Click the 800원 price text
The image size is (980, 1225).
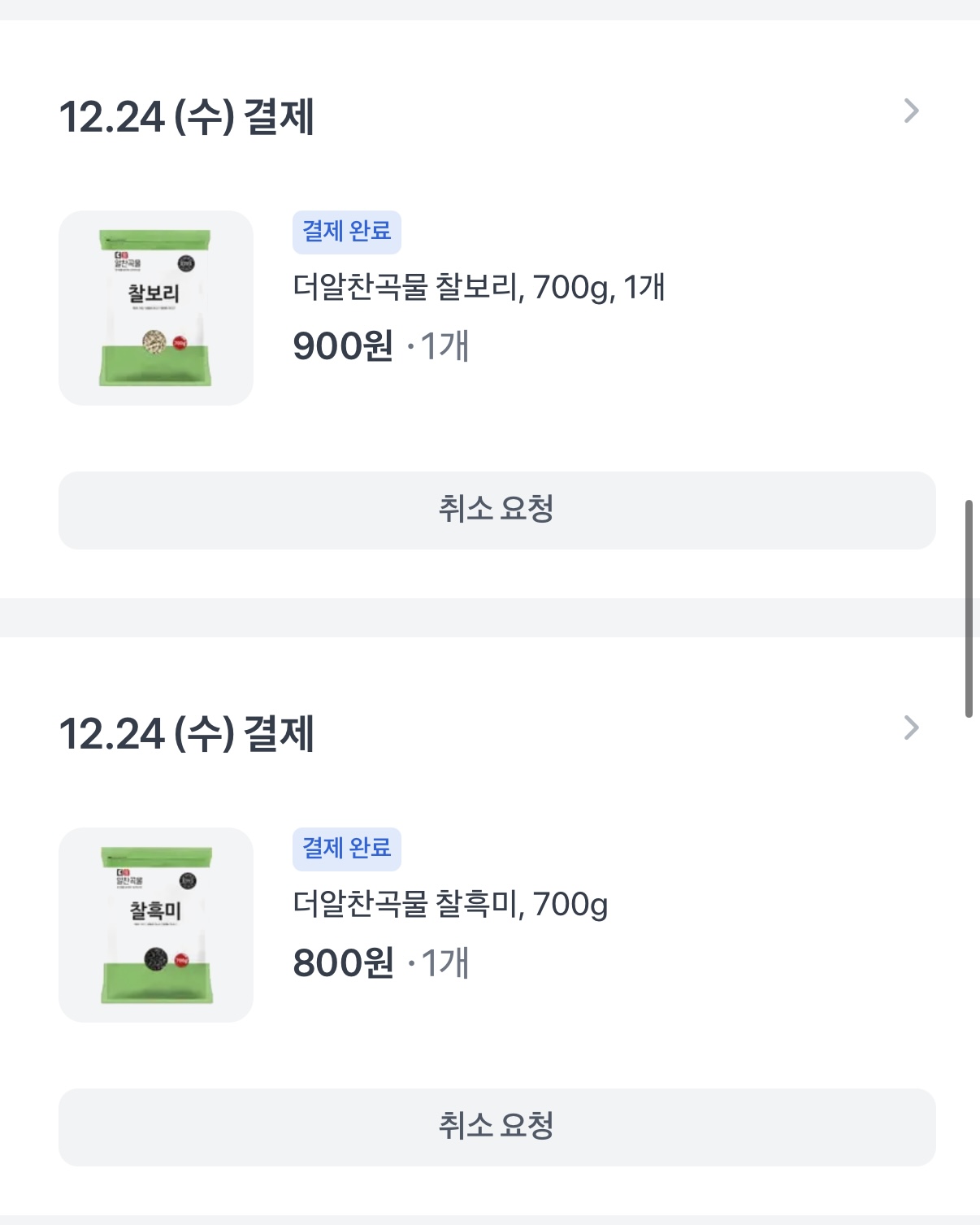click(x=343, y=963)
